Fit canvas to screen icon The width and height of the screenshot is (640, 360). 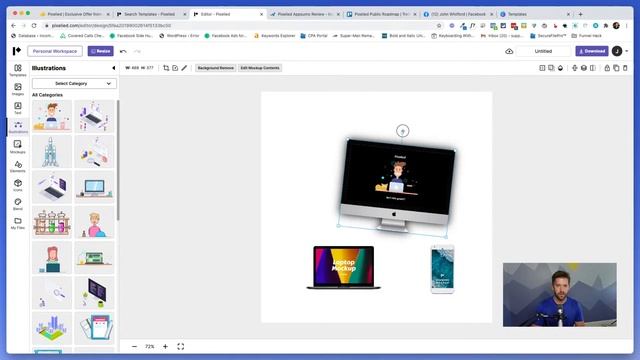pyautogui.click(x=180, y=347)
